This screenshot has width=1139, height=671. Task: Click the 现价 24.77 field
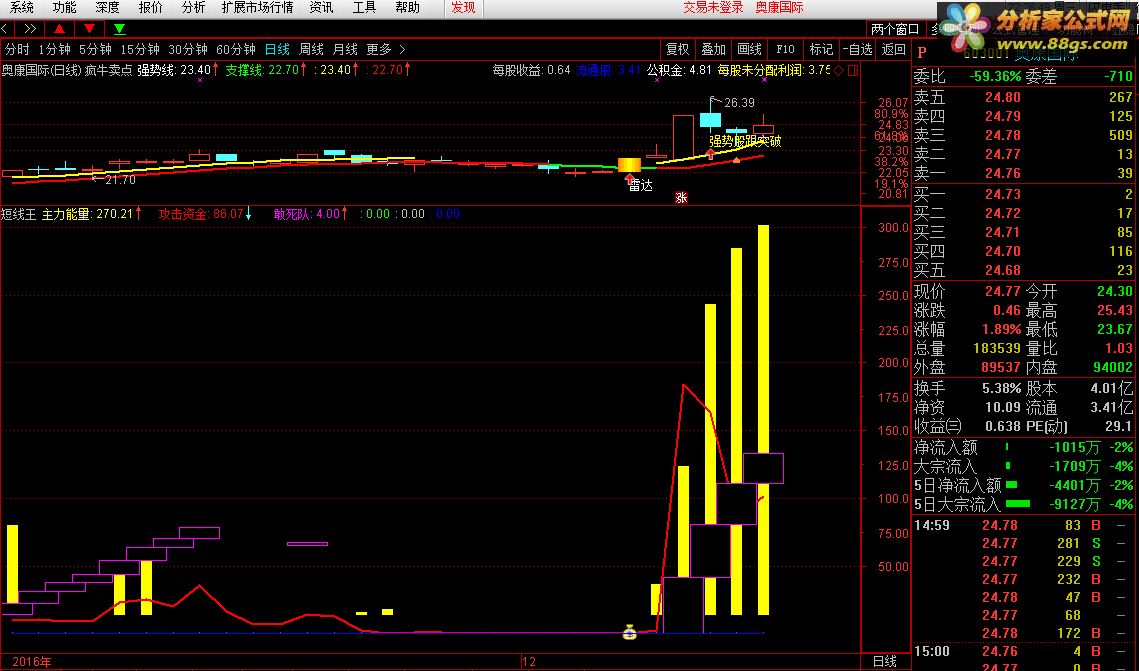click(x=968, y=292)
